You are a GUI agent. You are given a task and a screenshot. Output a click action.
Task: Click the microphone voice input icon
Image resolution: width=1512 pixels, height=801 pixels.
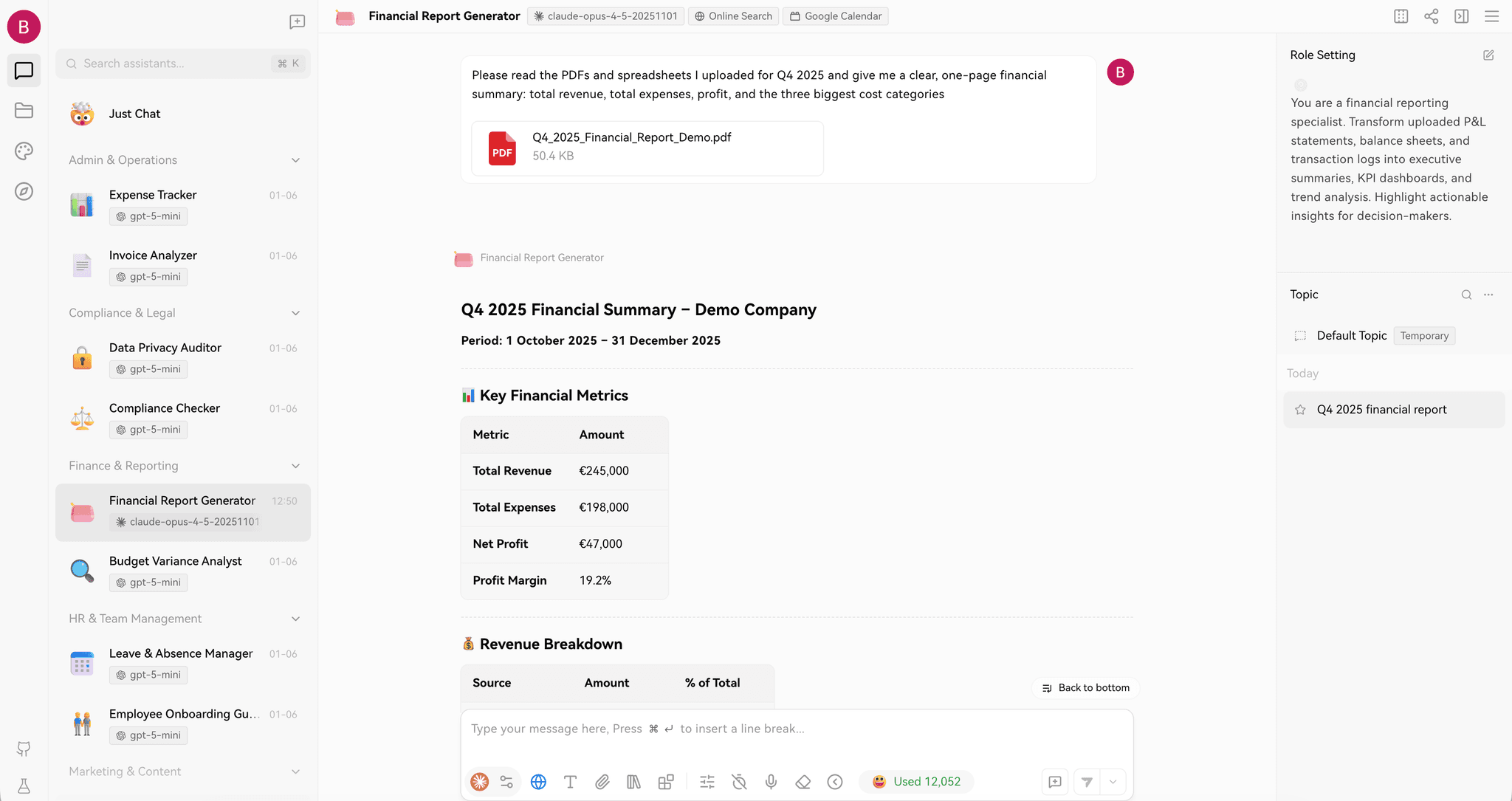point(771,782)
